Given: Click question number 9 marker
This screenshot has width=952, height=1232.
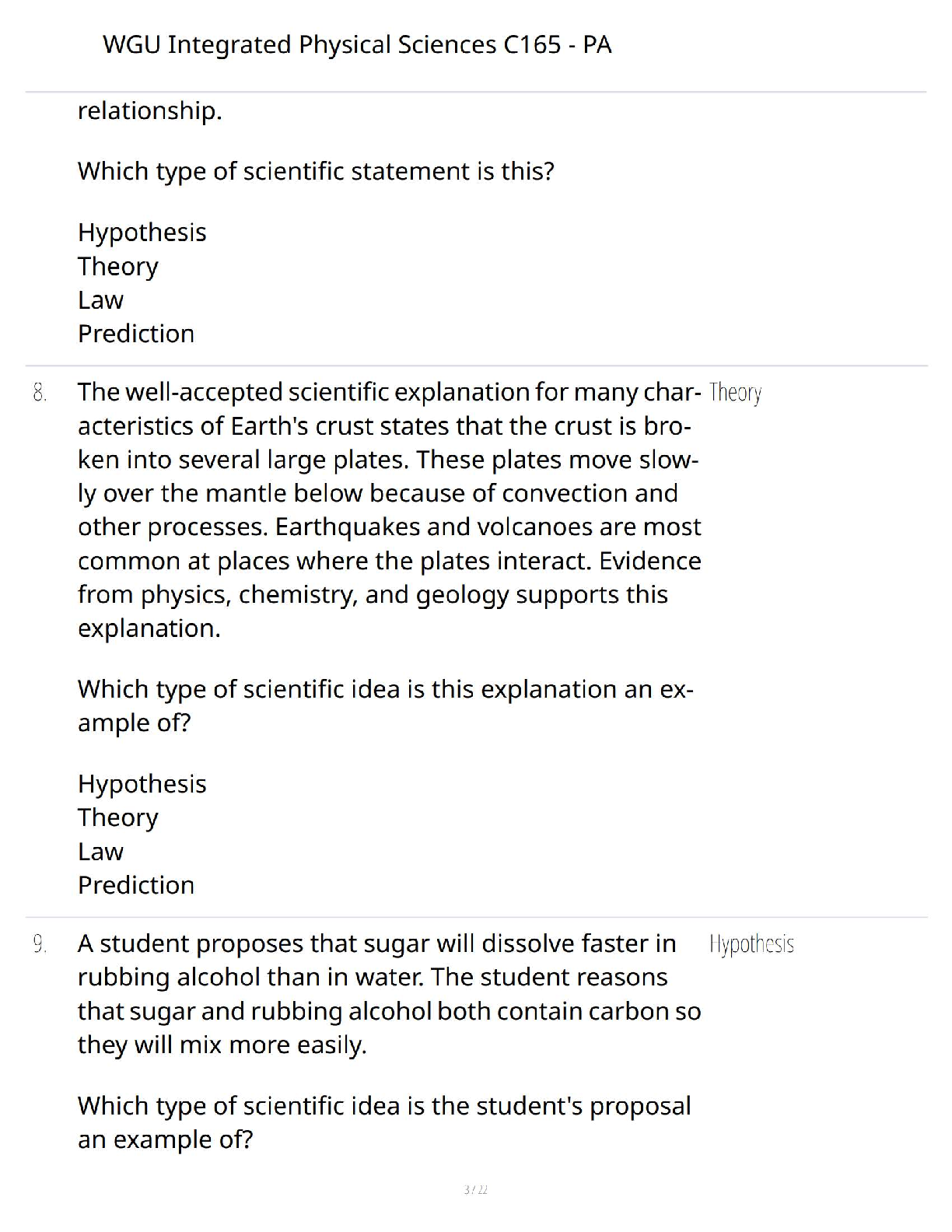Looking at the screenshot, I should tap(40, 944).
